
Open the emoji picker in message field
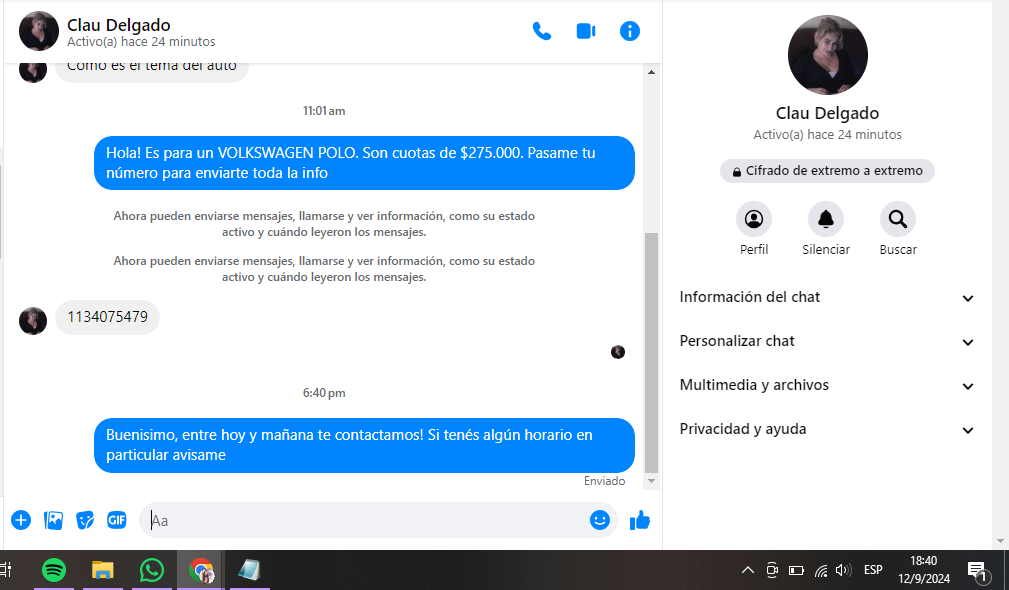click(x=600, y=520)
